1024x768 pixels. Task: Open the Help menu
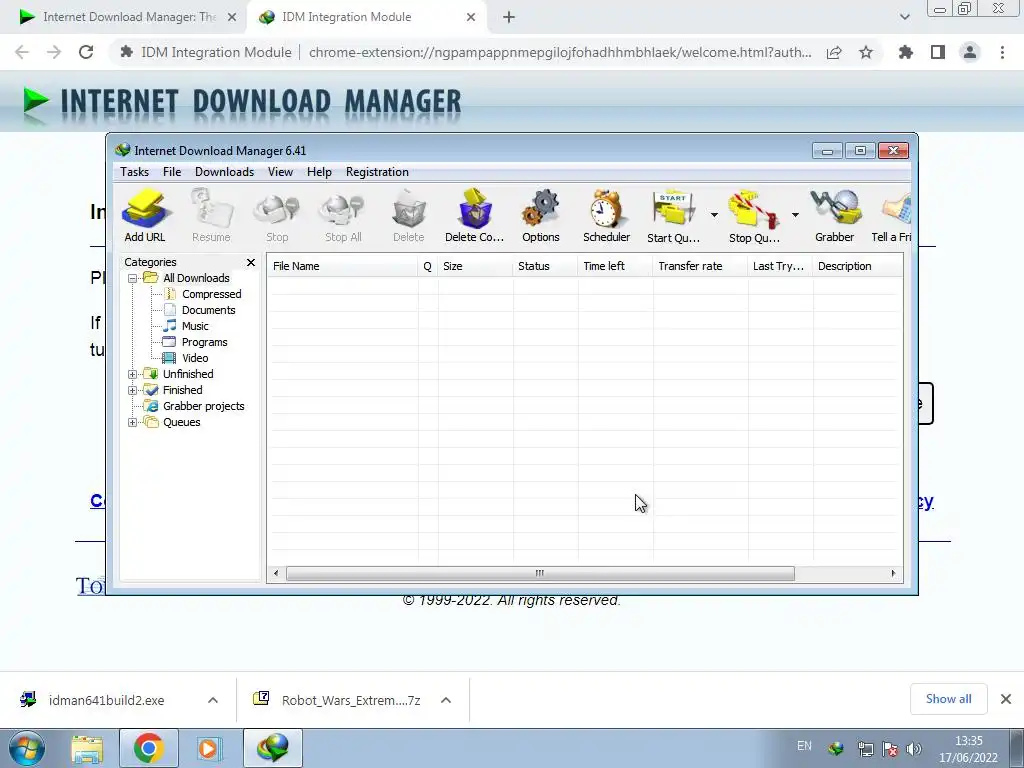tap(319, 172)
